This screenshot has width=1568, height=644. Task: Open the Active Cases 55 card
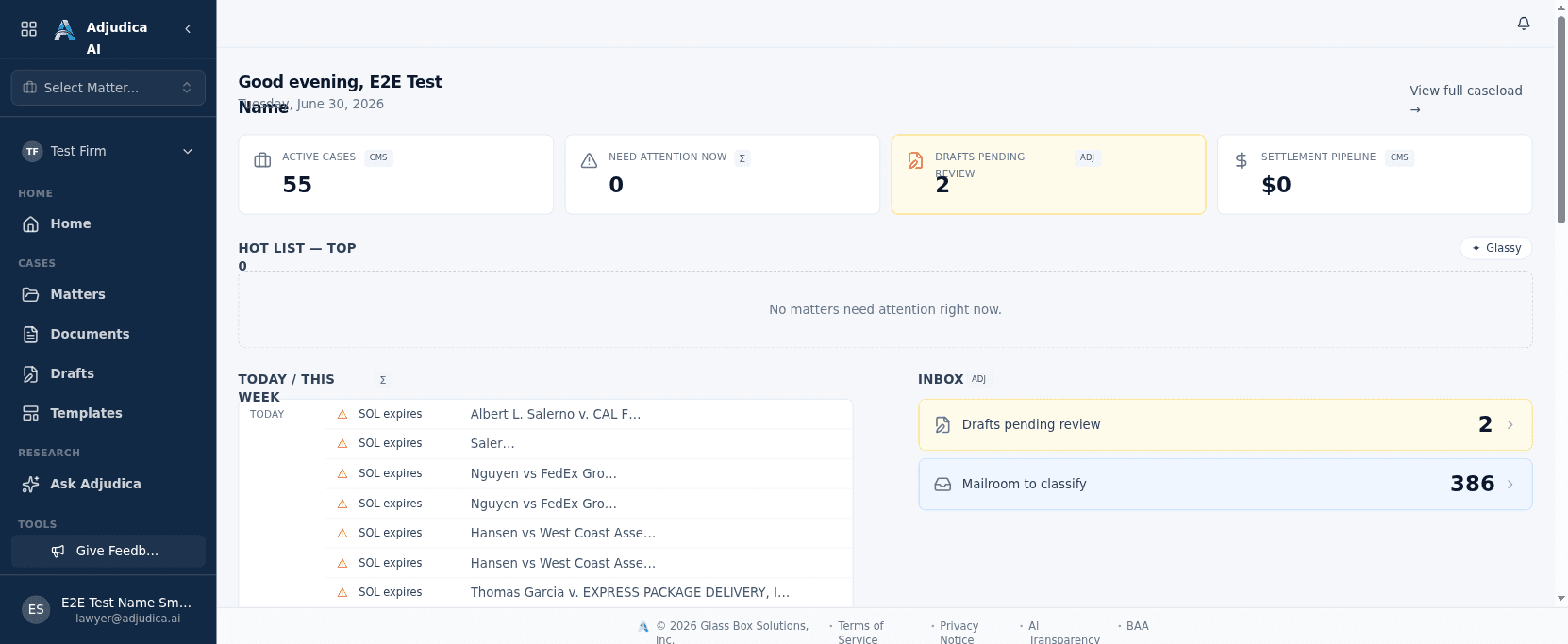click(396, 174)
